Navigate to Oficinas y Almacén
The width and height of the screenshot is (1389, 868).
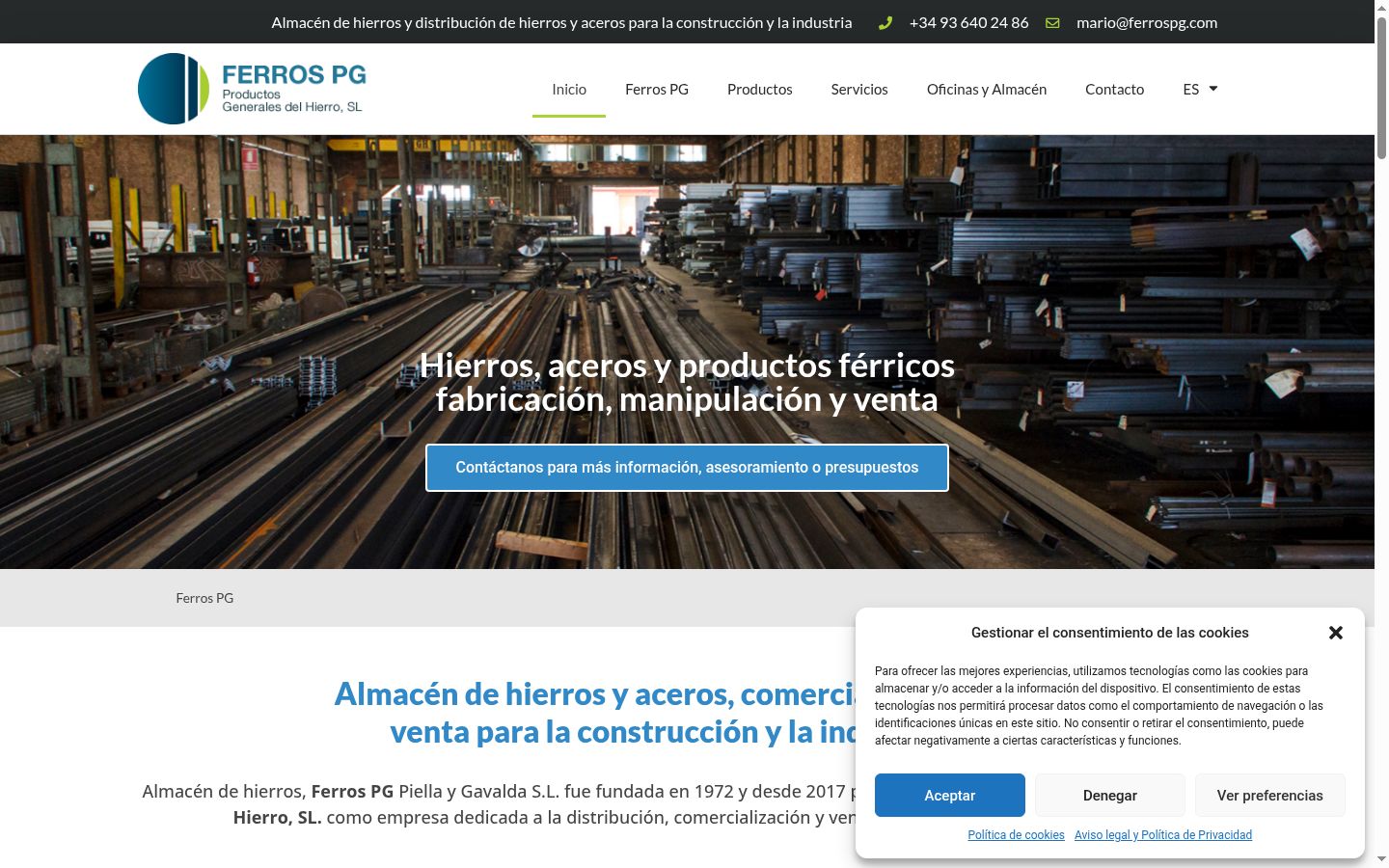tap(987, 89)
